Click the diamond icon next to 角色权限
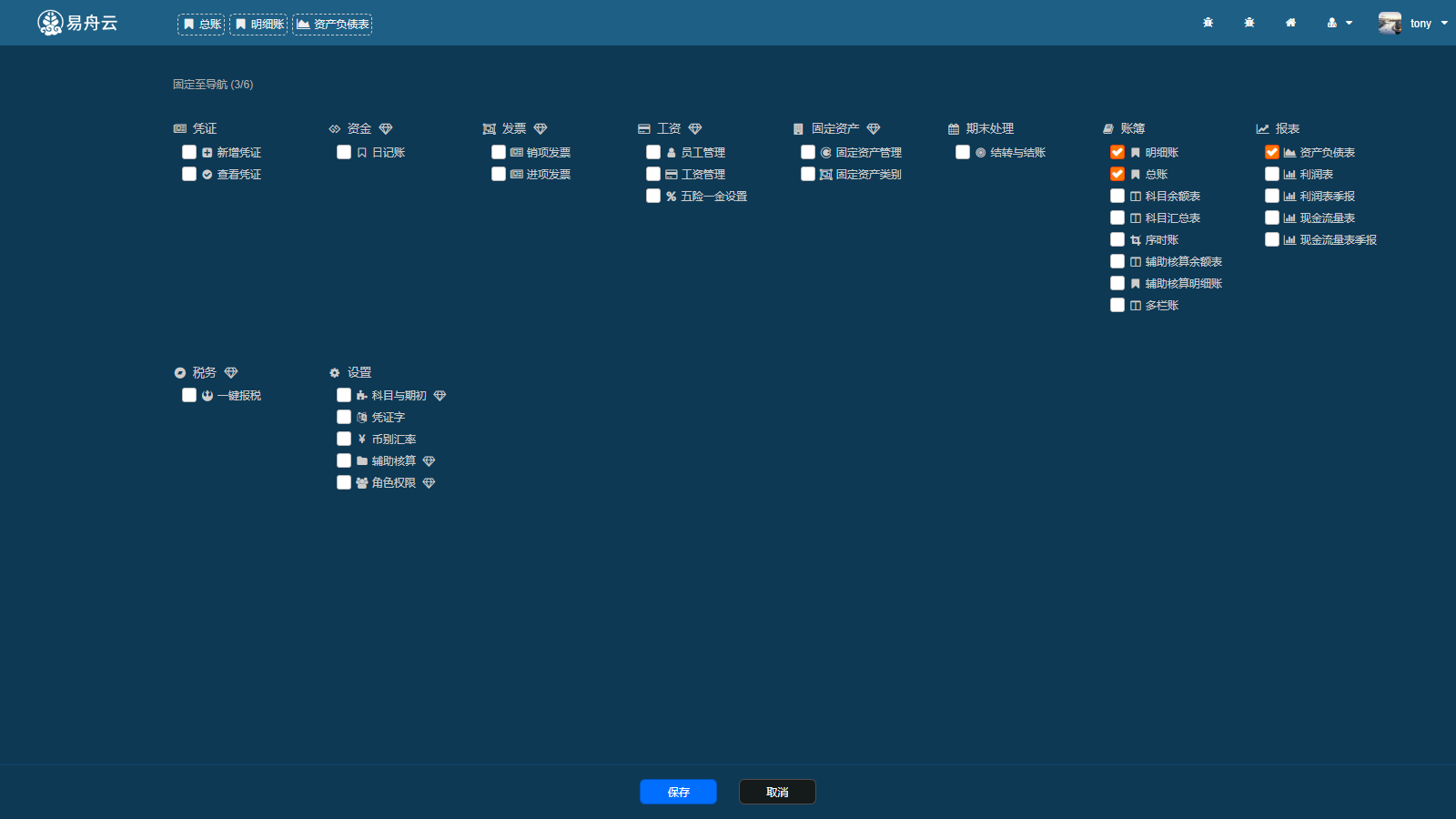Screen dimensions: 1456x819 tap(430, 483)
